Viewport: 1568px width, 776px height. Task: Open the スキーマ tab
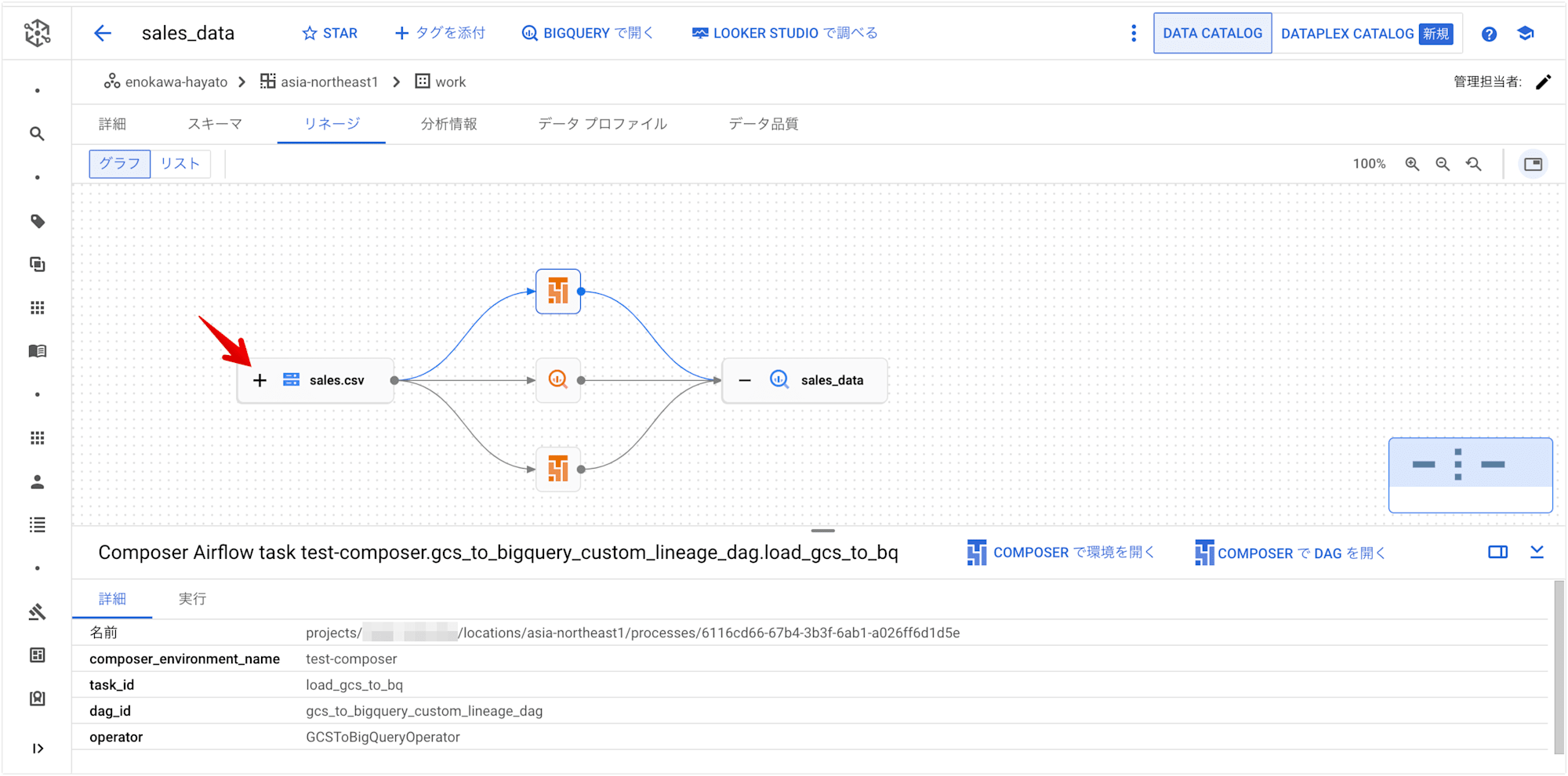click(215, 124)
